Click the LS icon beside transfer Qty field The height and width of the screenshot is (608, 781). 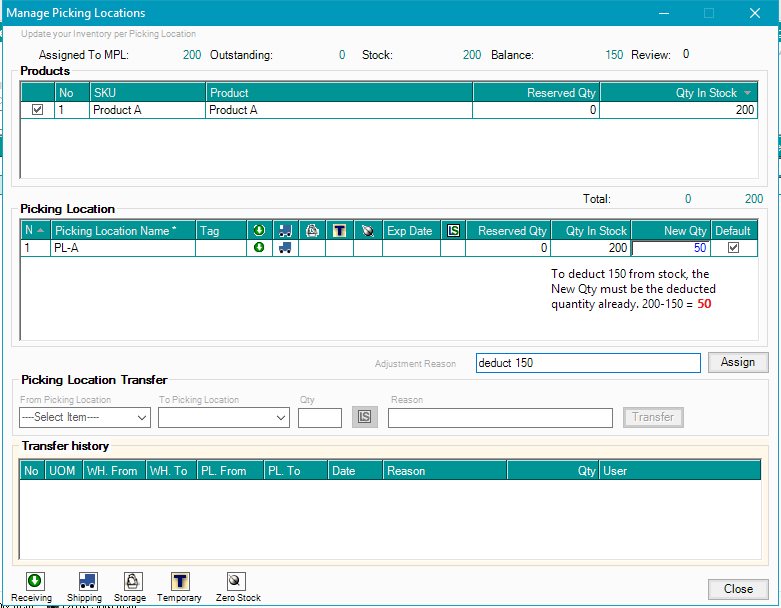365,417
